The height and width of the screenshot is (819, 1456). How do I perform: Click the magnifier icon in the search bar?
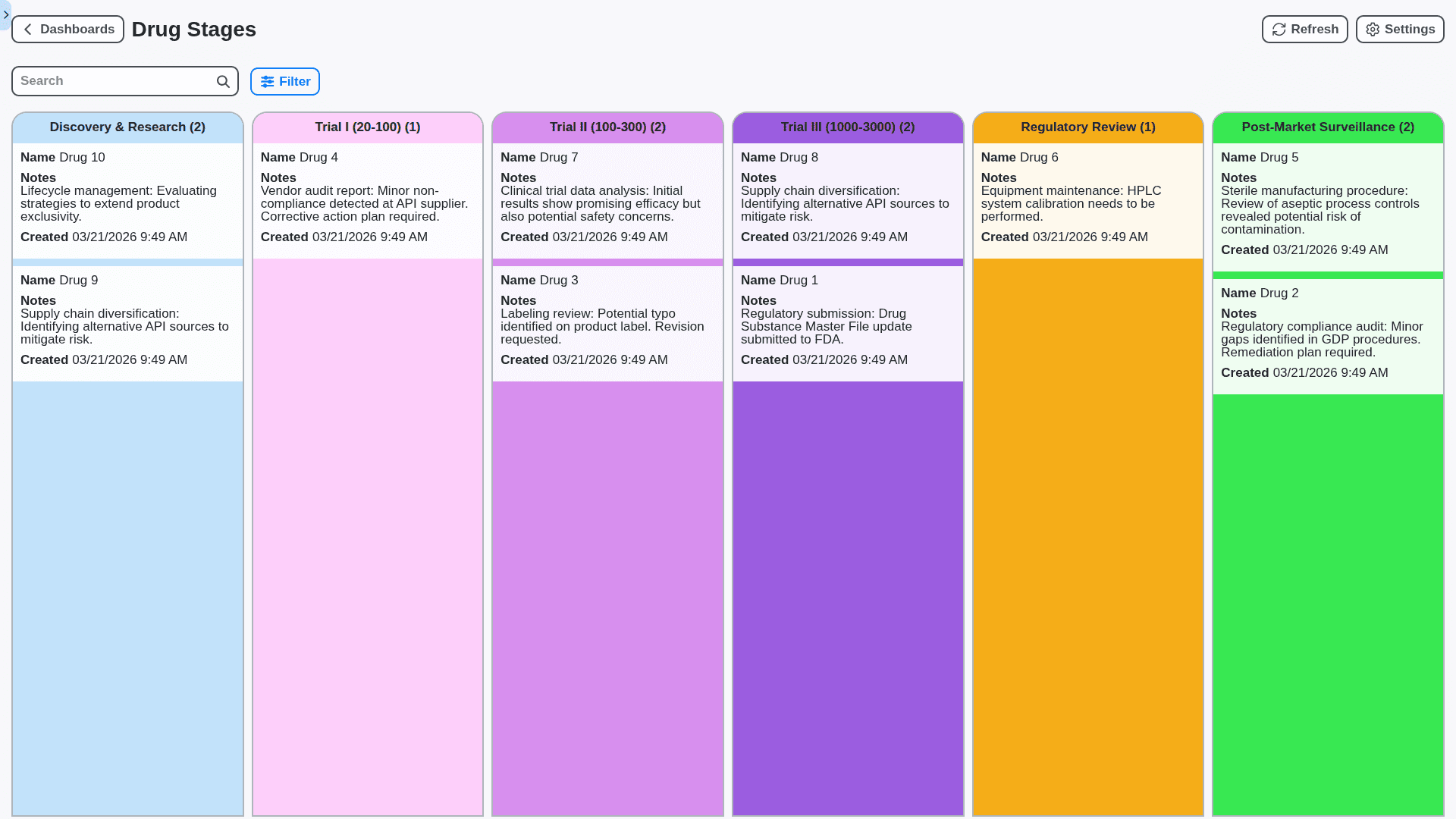[222, 81]
